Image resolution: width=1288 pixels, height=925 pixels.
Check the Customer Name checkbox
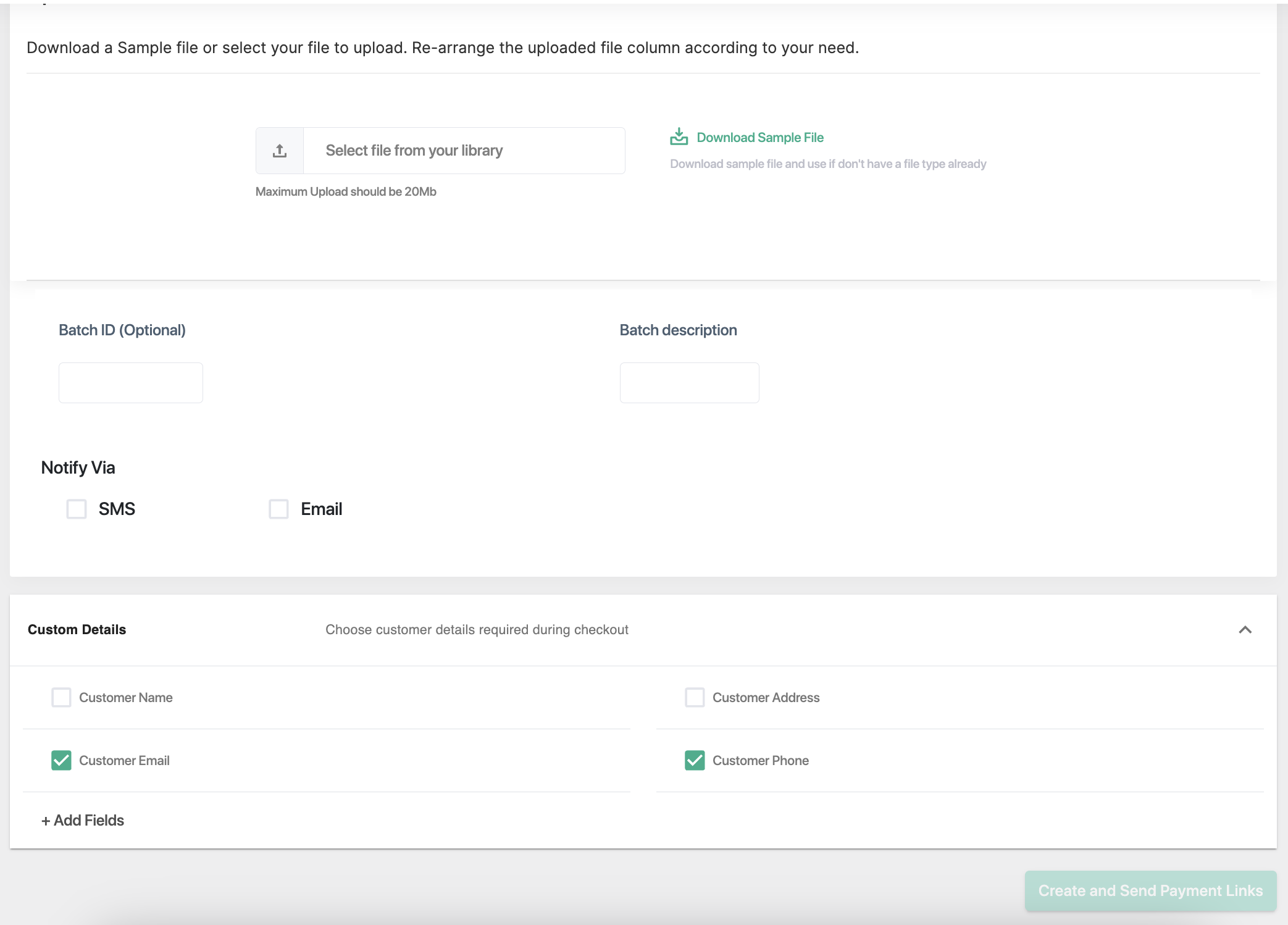[61, 698]
